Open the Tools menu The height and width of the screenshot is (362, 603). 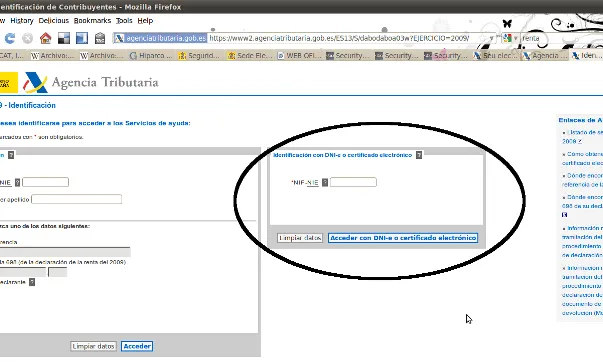pyautogui.click(x=124, y=21)
